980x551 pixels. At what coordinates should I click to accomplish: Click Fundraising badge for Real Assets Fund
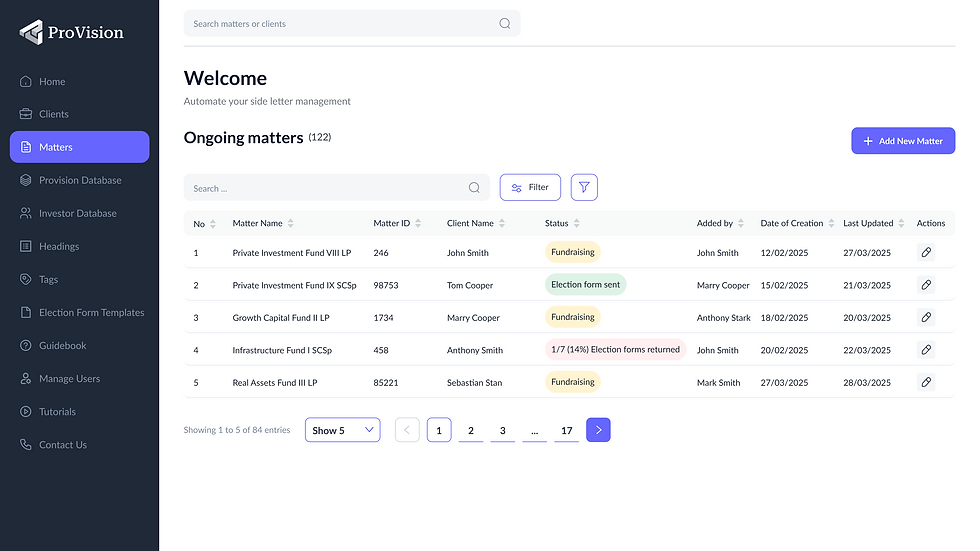572,382
